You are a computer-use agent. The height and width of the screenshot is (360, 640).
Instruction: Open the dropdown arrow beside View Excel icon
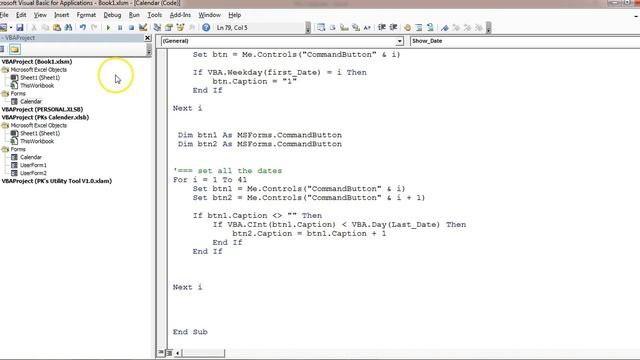click(x=11, y=27)
